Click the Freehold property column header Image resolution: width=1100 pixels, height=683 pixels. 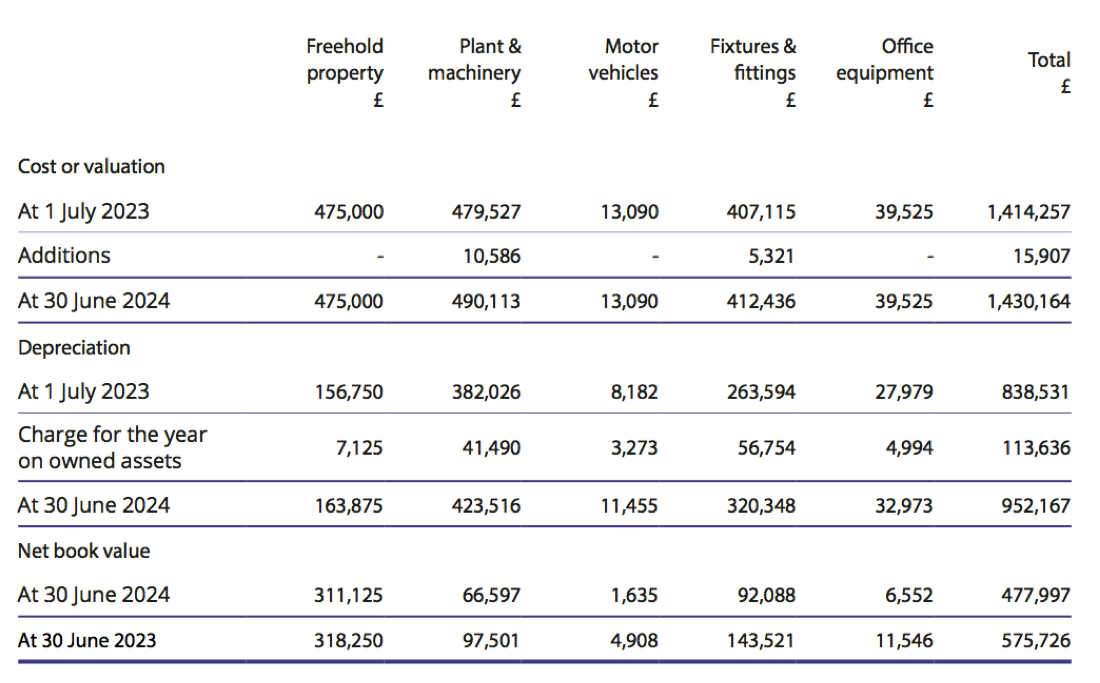click(345, 60)
